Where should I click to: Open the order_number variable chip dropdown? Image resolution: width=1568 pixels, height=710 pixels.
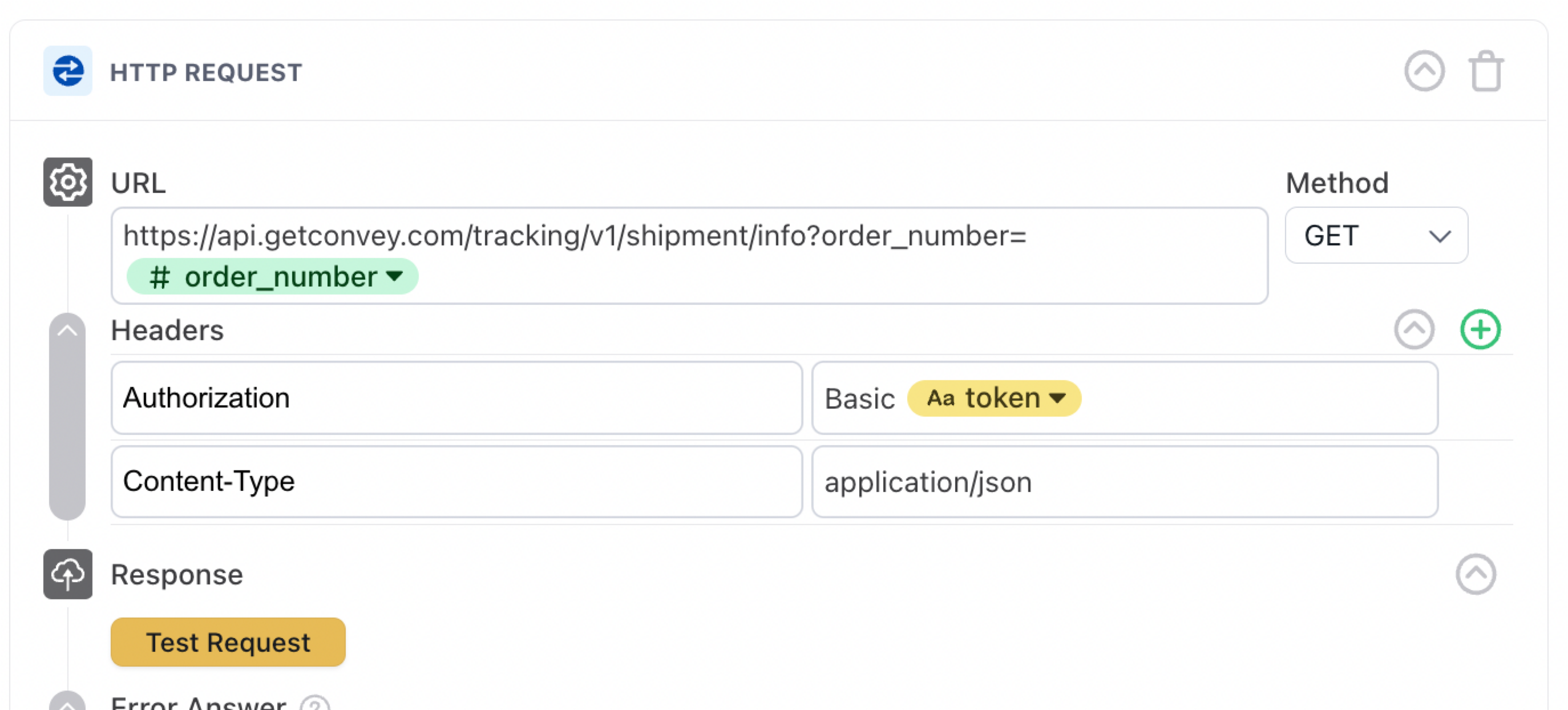tap(395, 277)
